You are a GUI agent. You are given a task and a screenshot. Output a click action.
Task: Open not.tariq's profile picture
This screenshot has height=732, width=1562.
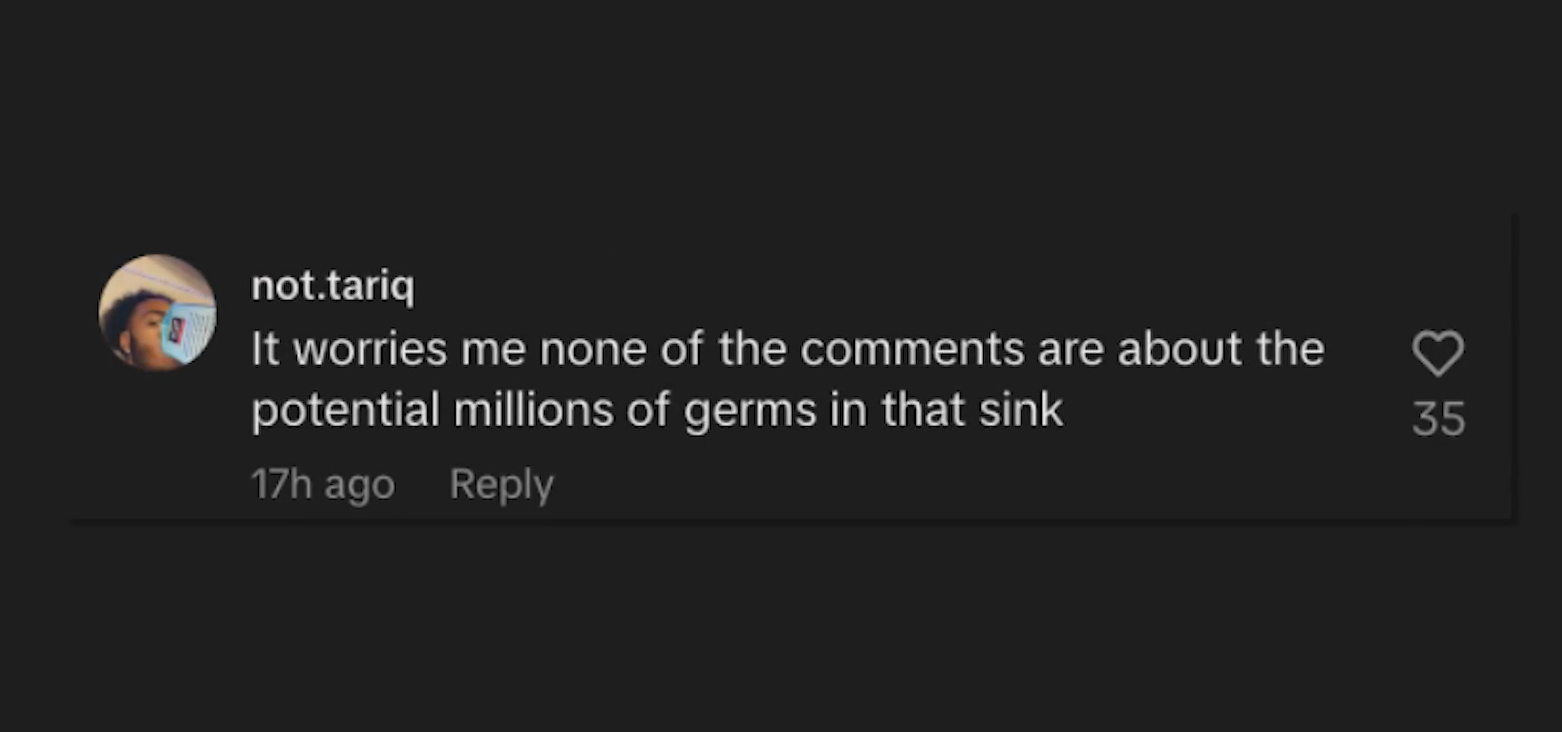(x=157, y=313)
